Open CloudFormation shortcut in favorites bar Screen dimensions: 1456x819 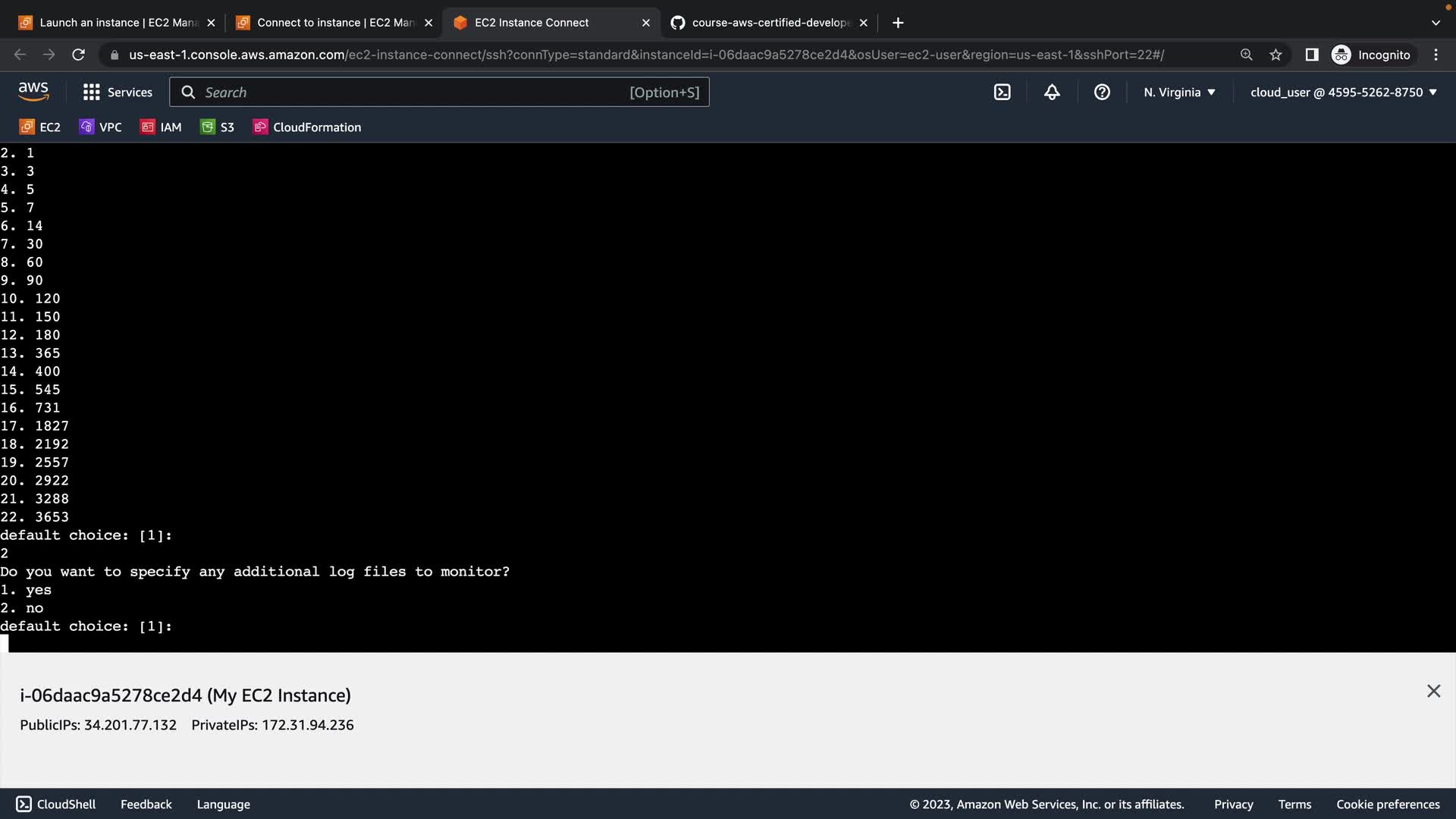(307, 127)
